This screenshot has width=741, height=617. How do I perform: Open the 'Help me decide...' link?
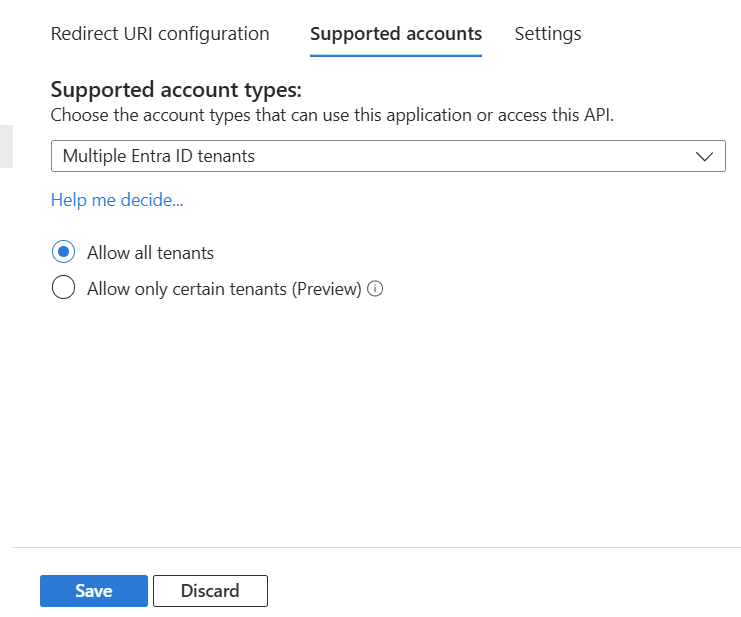coord(117,200)
